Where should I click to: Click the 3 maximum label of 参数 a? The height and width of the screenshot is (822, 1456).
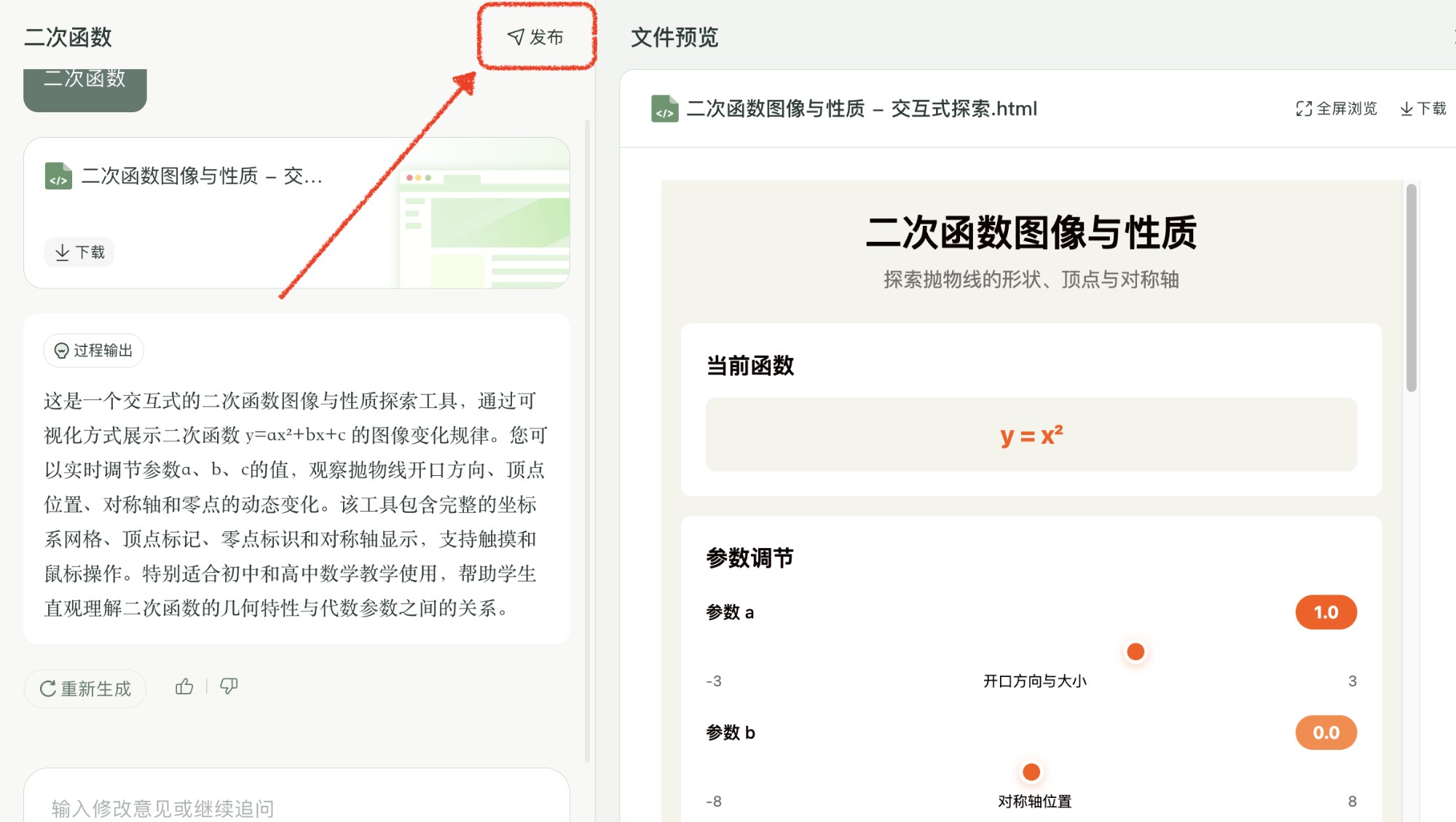click(1353, 681)
